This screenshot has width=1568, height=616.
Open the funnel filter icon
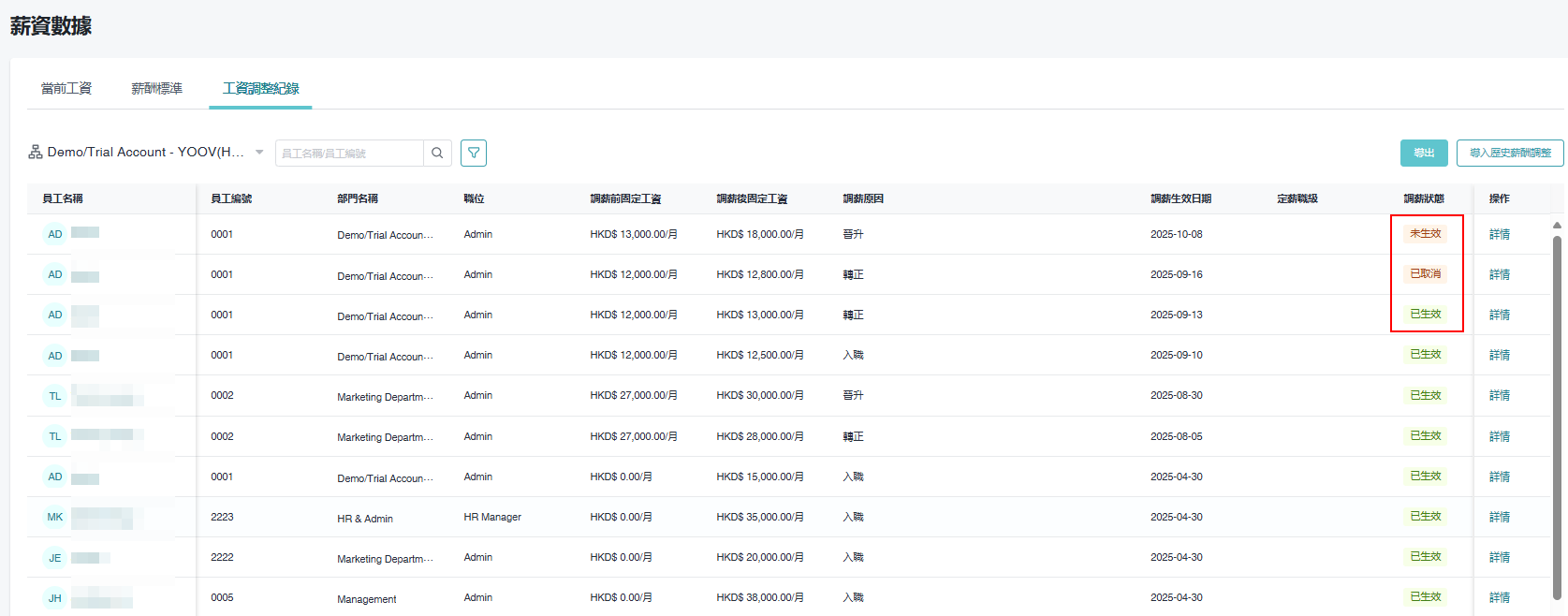[x=474, y=153]
